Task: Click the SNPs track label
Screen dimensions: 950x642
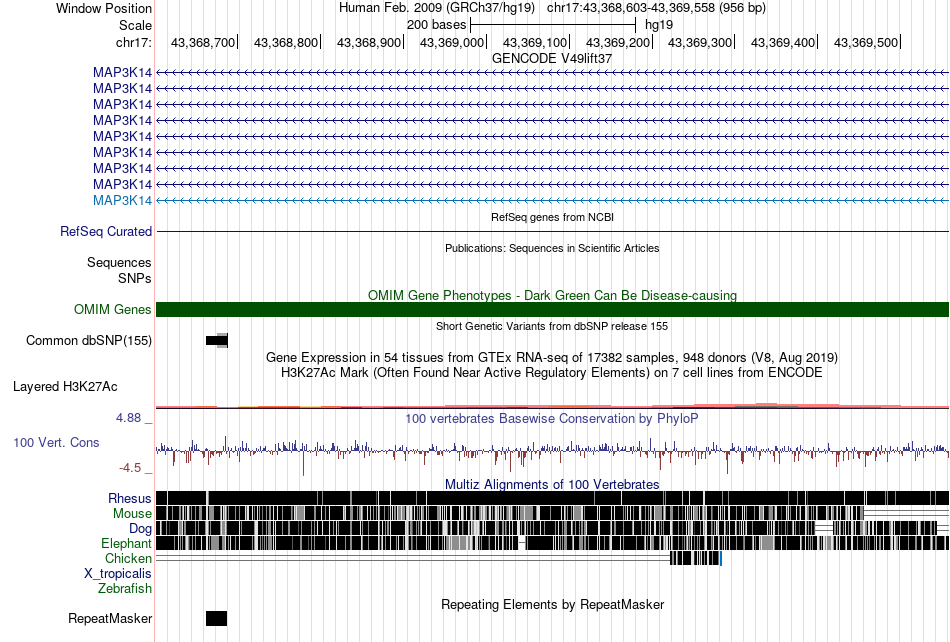Action: (x=135, y=279)
